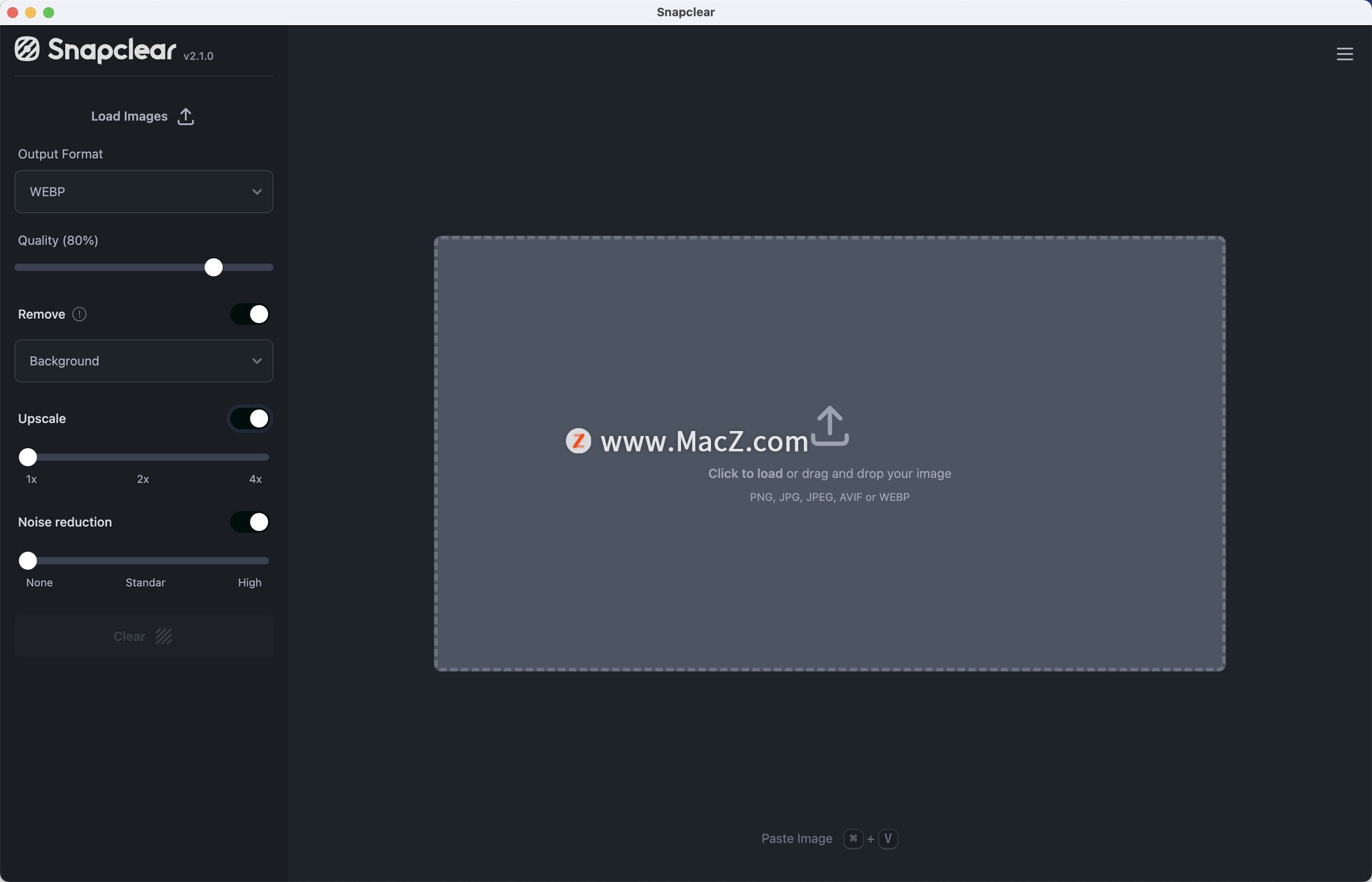Click the Command key shortcut badge
This screenshot has width=1372, height=882.
point(853,838)
